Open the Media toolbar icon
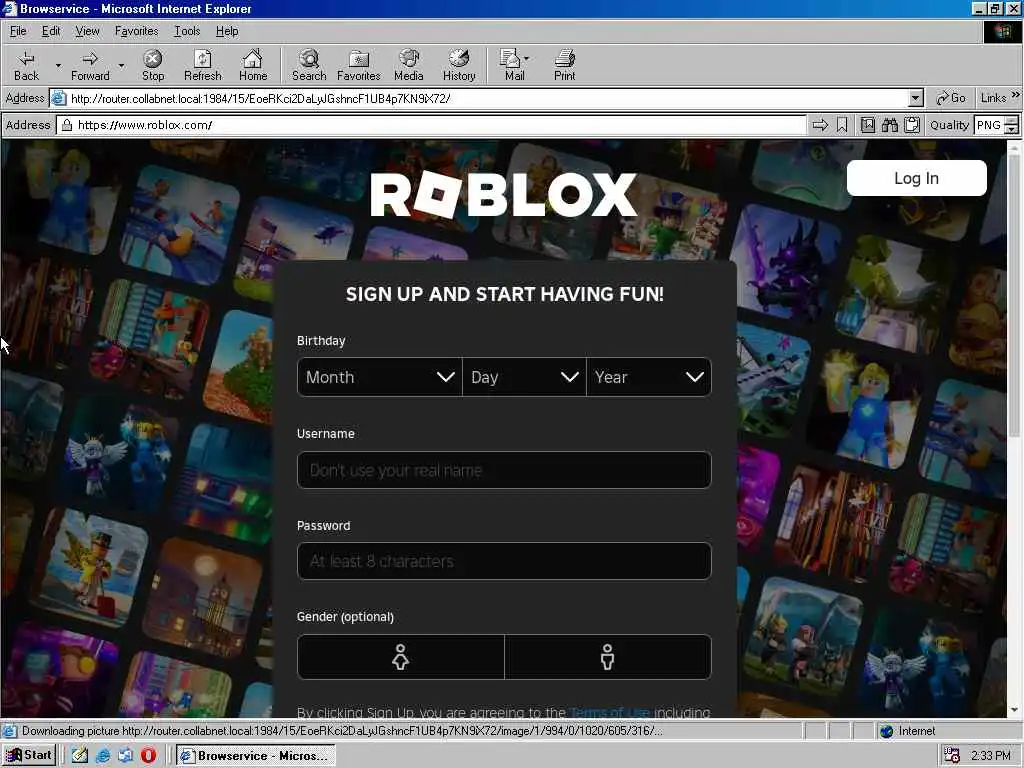 tap(409, 59)
